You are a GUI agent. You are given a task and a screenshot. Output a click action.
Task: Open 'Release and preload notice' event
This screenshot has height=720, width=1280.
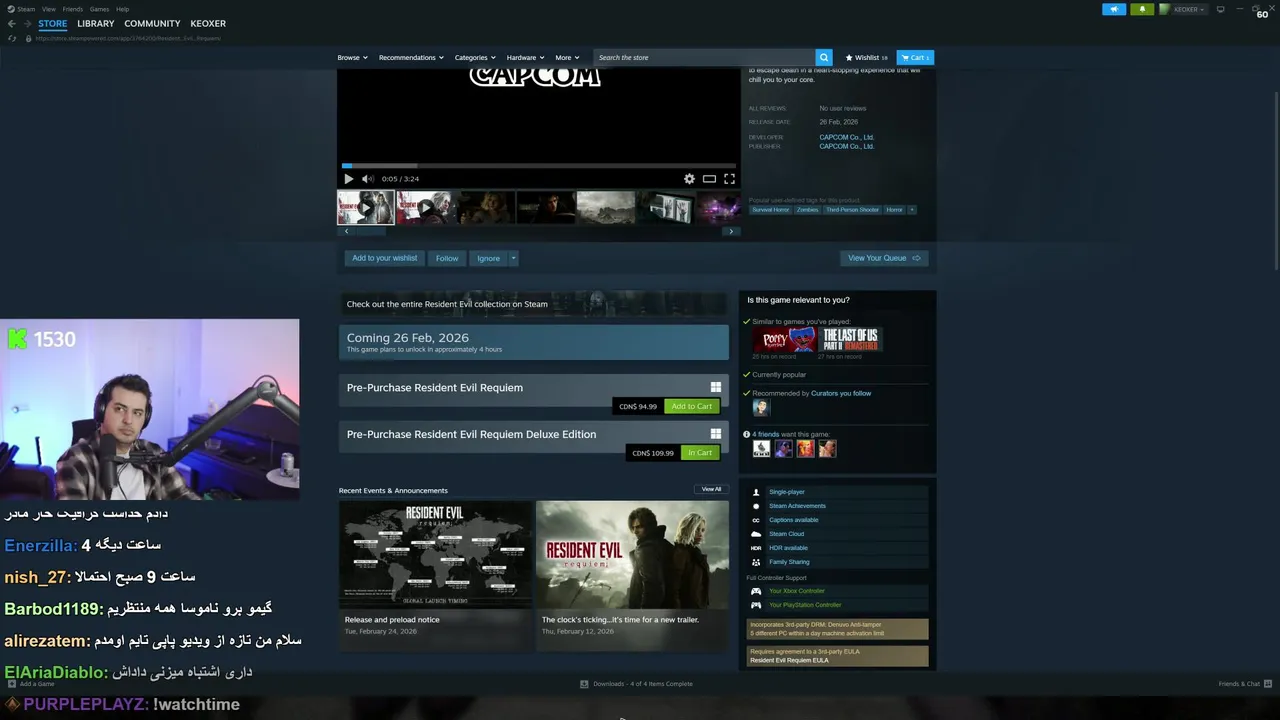(x=435, y=574)
